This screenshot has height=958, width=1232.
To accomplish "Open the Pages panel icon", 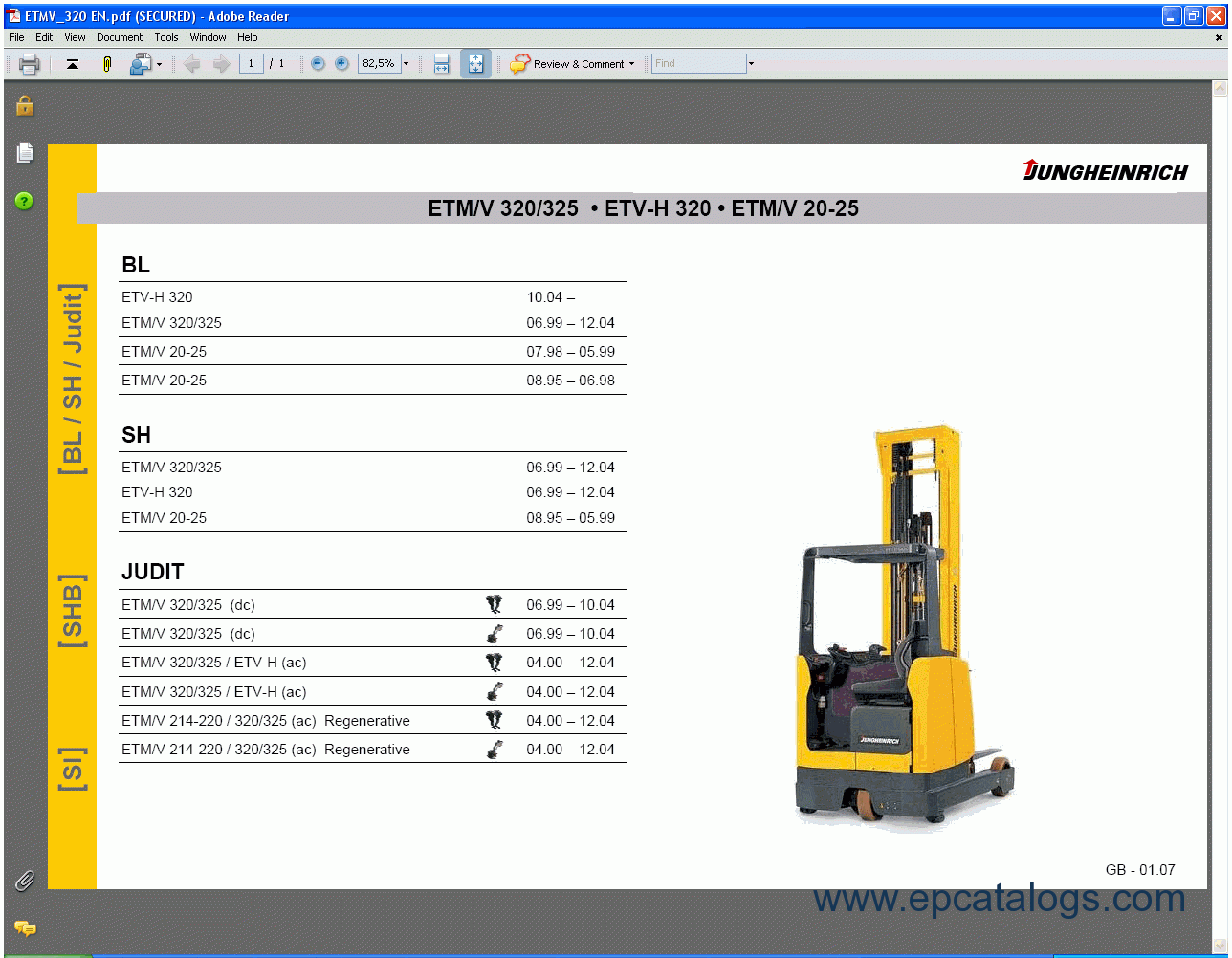I will point(24,153).
